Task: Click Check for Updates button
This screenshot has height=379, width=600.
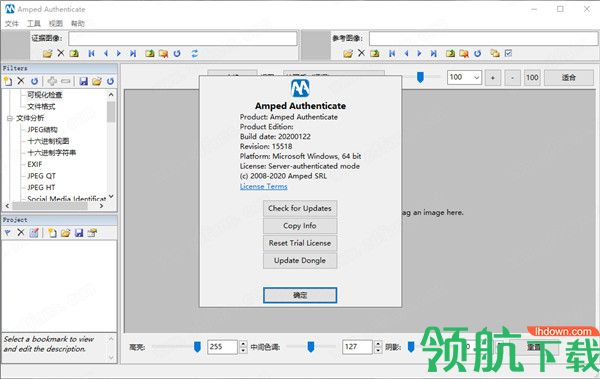Action: click(x=300, y=209)
